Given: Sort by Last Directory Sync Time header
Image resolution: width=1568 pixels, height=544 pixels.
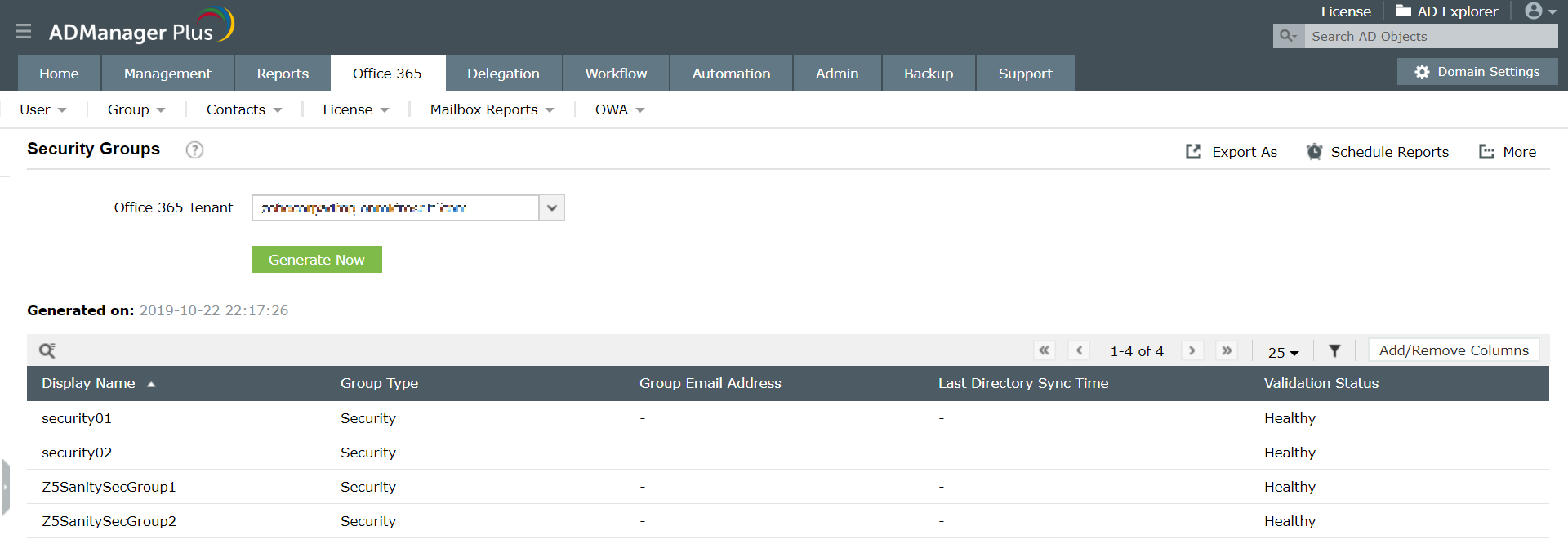Looking at the screenshot, I should tap(1023, 383).
